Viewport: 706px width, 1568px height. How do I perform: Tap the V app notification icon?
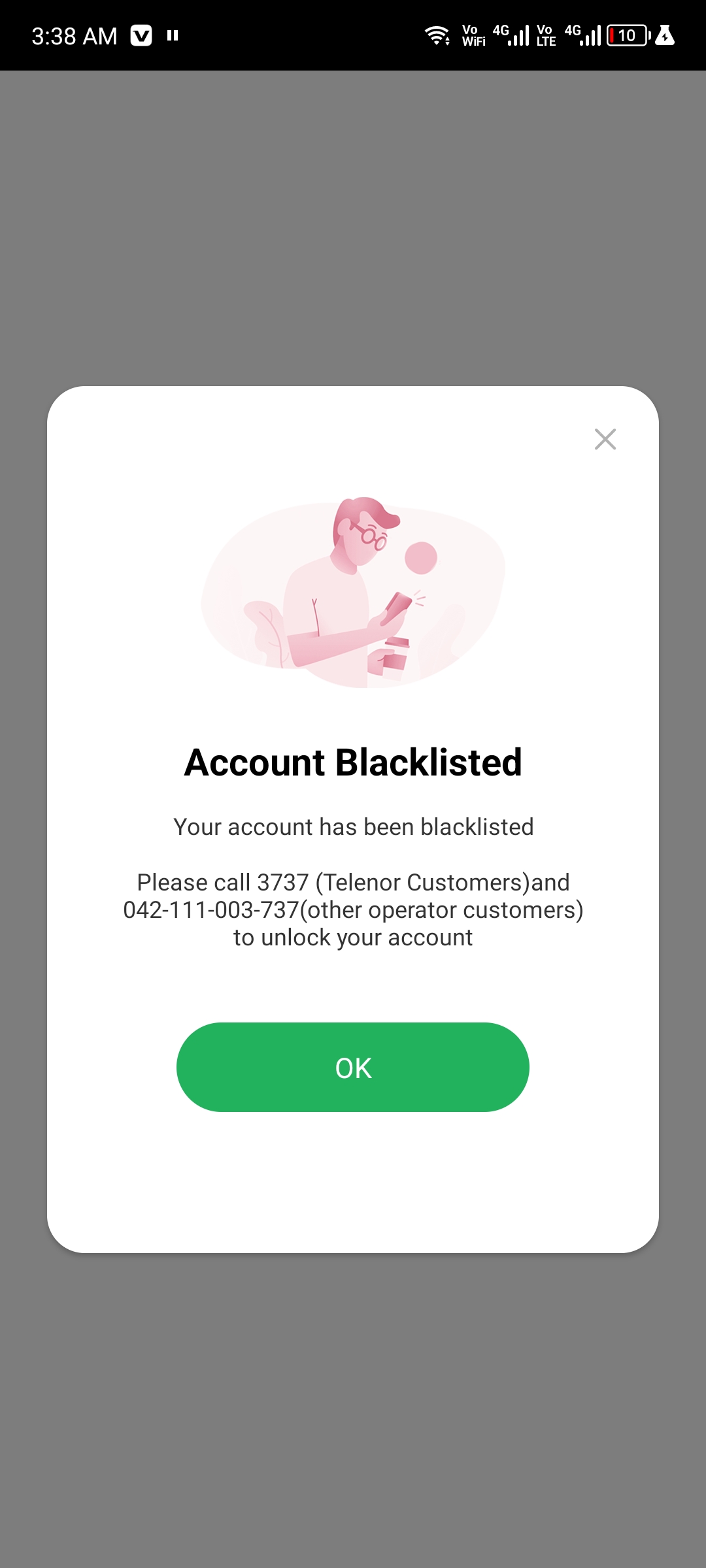pos(141,35)
